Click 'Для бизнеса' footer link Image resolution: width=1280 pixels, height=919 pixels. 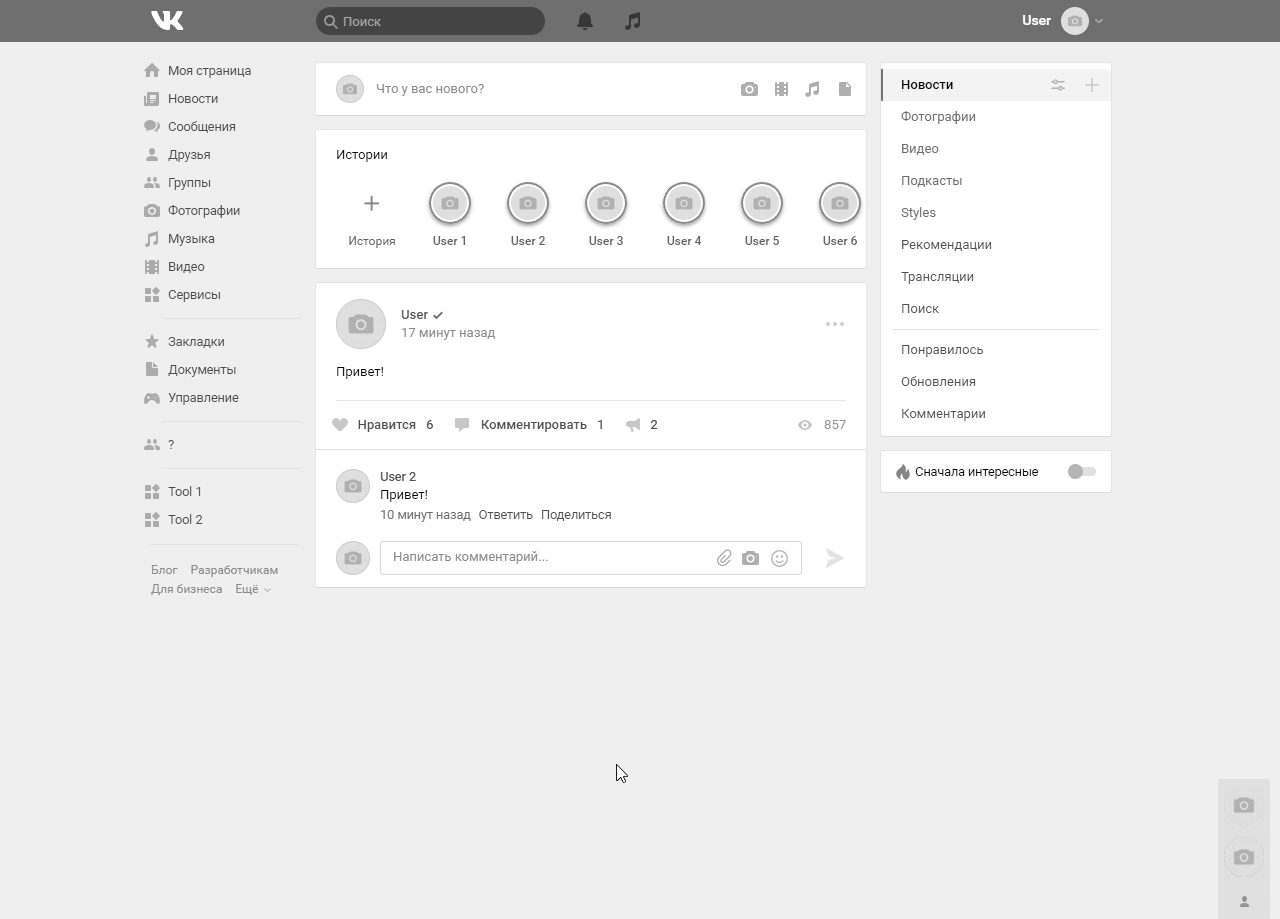point(187,589)
